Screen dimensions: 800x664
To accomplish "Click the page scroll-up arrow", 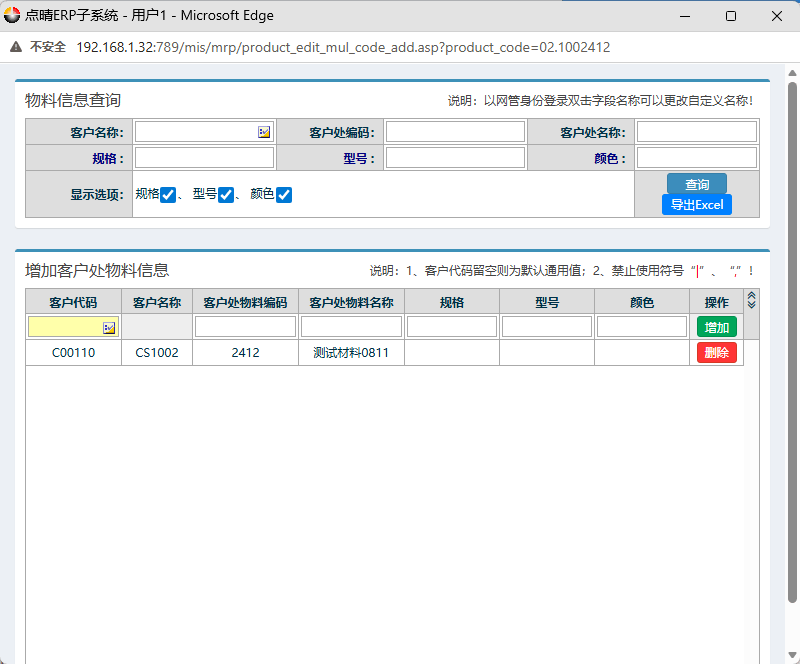I will [x=792, y=73].
